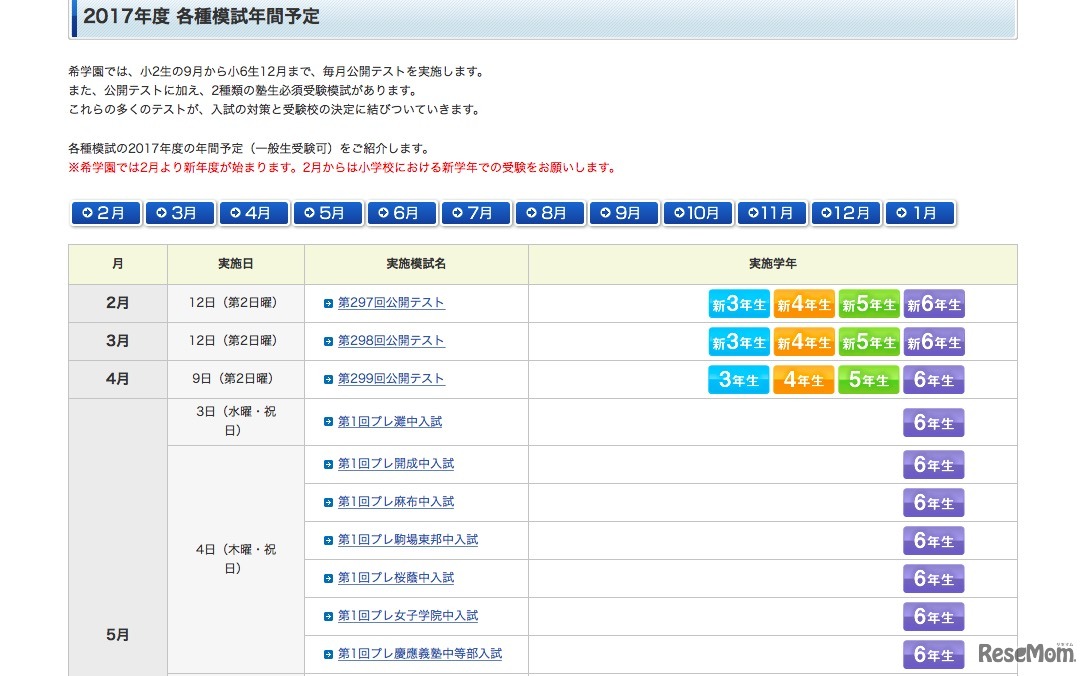Click the purple 6年生 badge in 4月 row

(934, 380)
